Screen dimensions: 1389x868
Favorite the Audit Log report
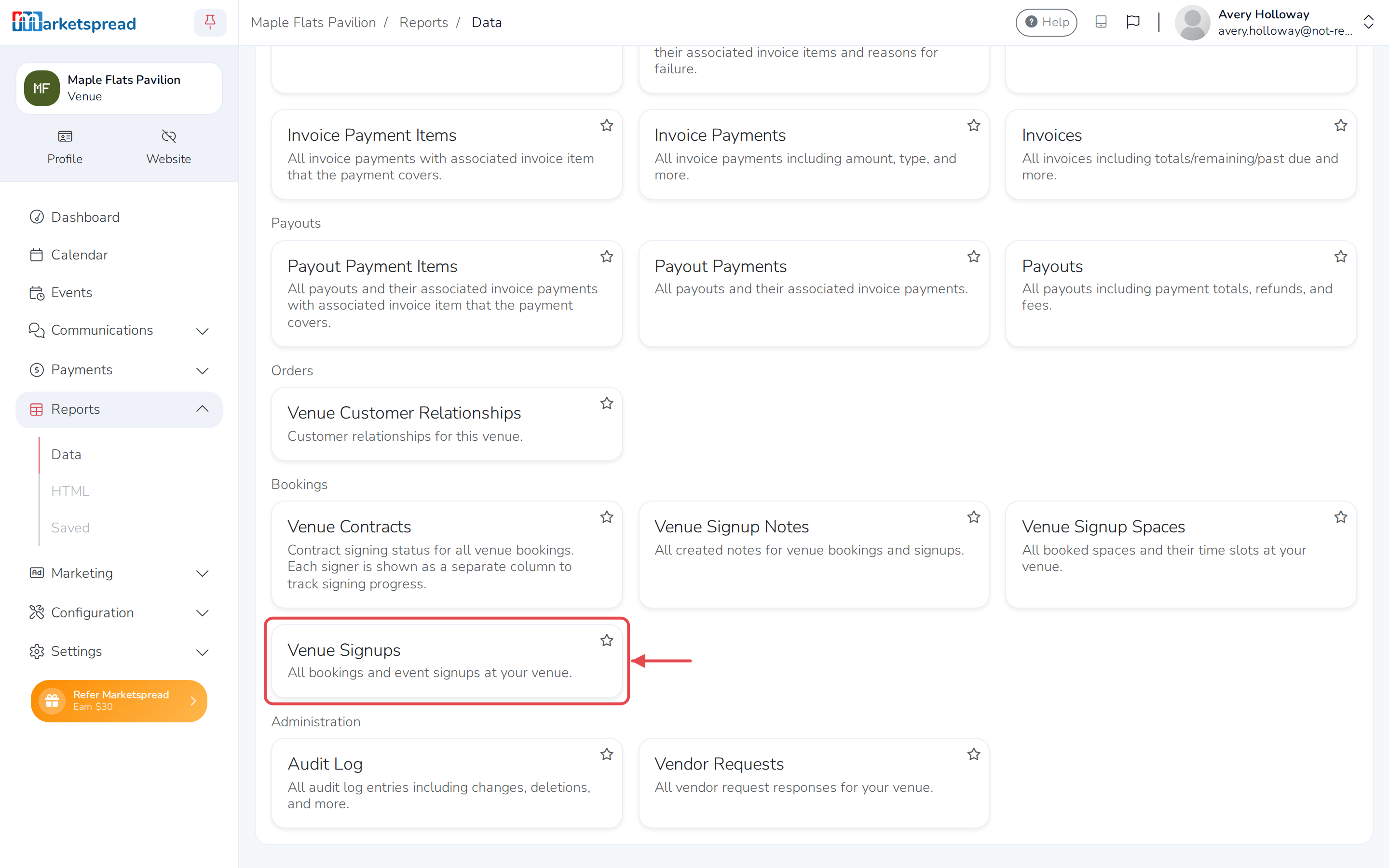pos(607,754)
